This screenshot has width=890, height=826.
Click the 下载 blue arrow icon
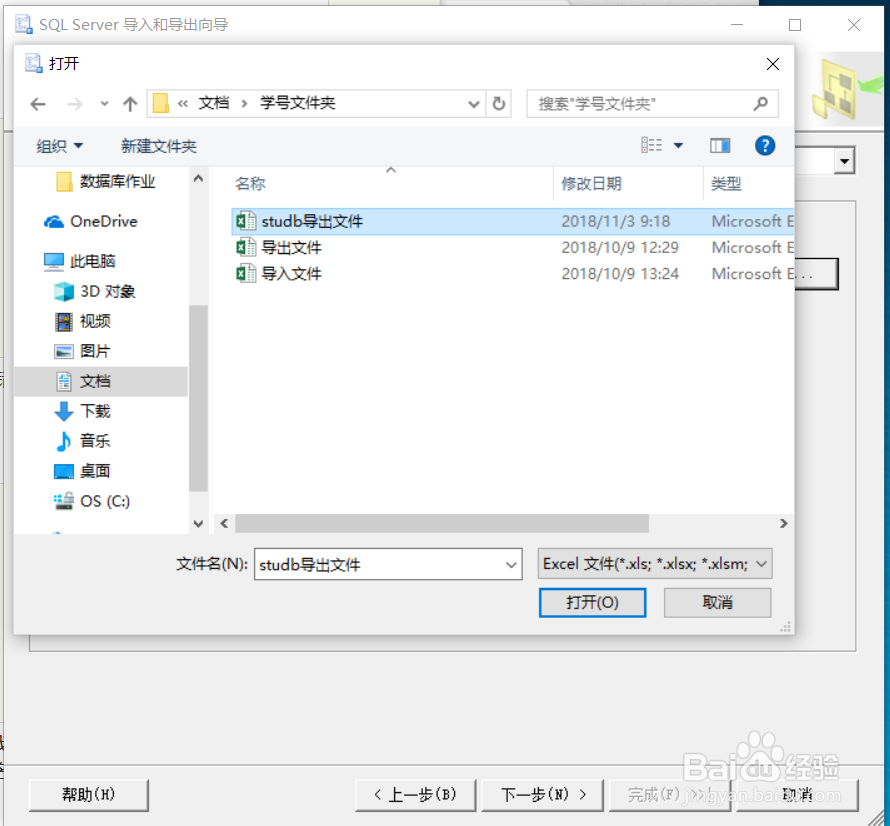pos(64,412)
